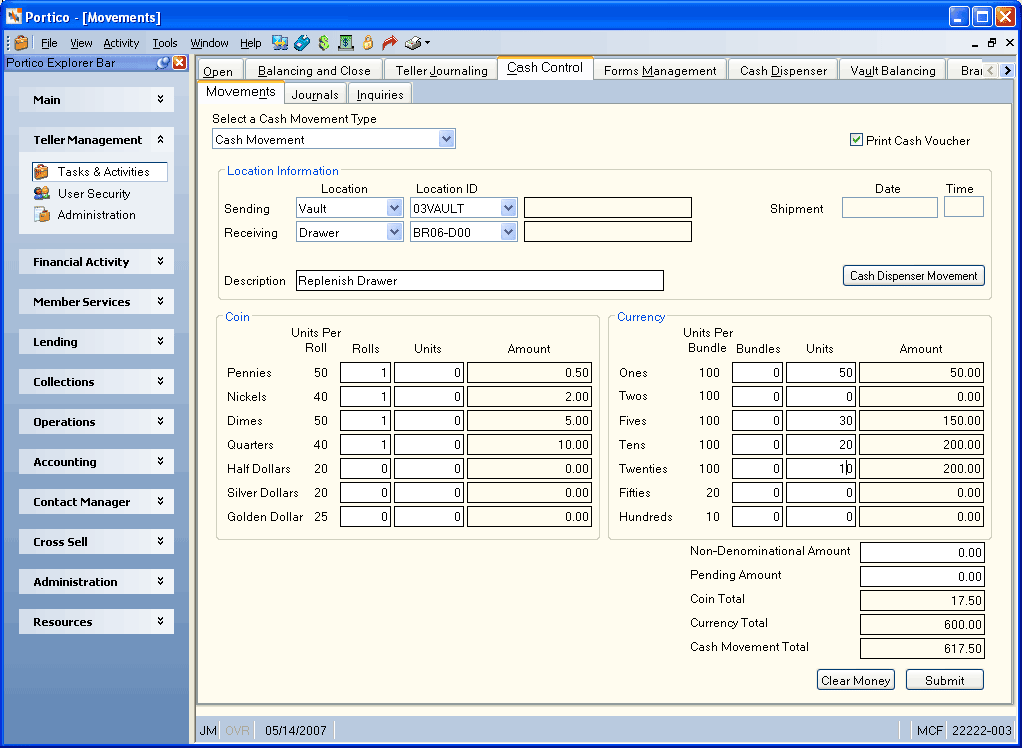Click the green dollar sign toolbar icon
1022x748 pixels.
324,43
